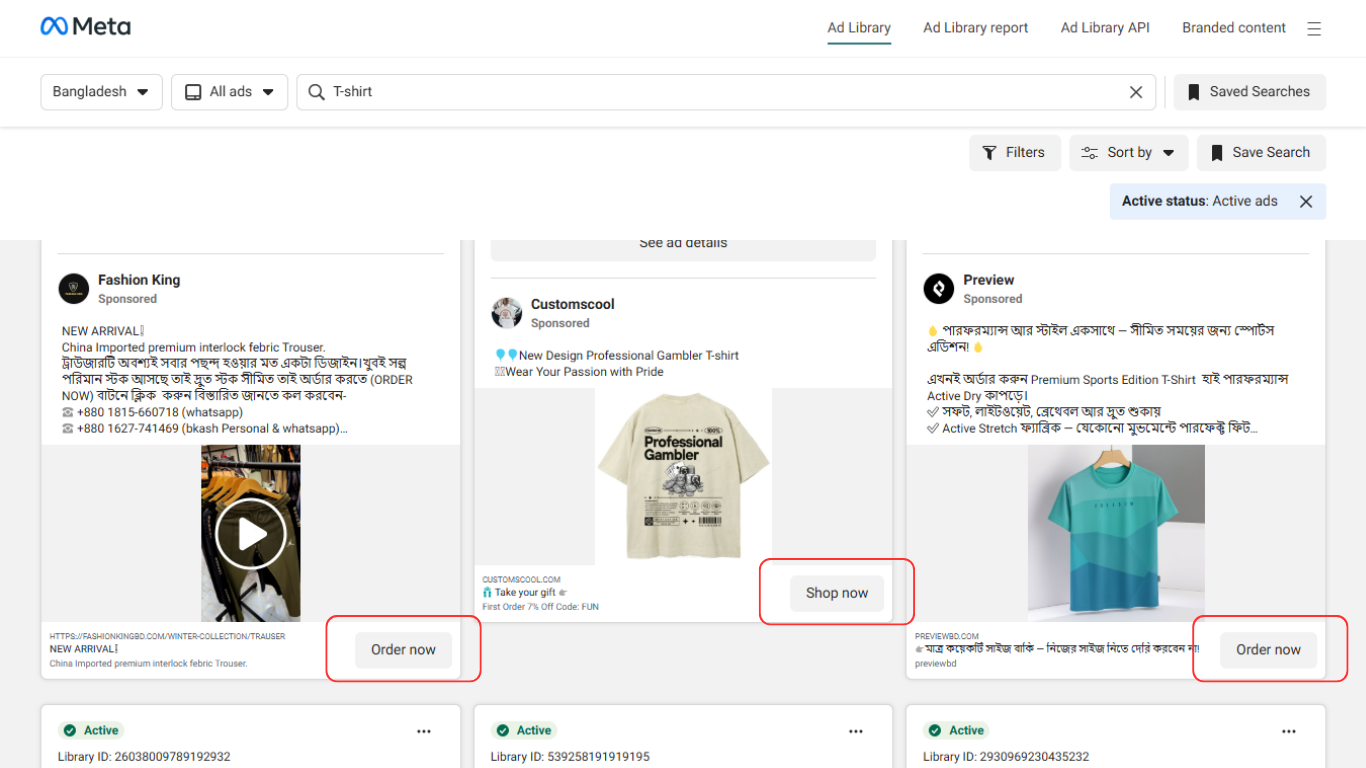Open the All ads category dropdown
This screenshot has width=1366, height=768.
[229, 92]
